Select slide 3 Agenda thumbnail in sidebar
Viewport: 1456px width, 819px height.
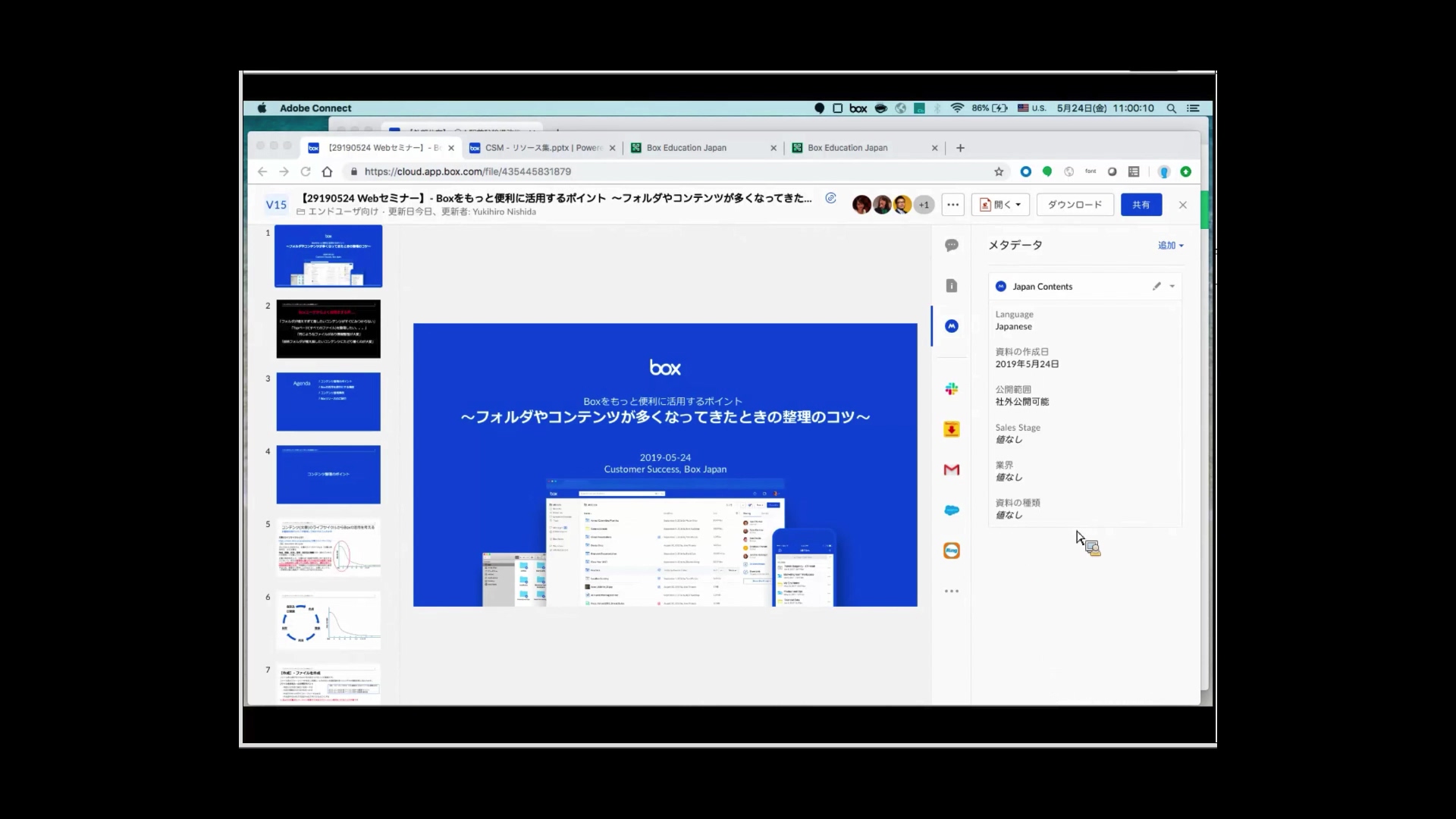click(x=328, y=402)
